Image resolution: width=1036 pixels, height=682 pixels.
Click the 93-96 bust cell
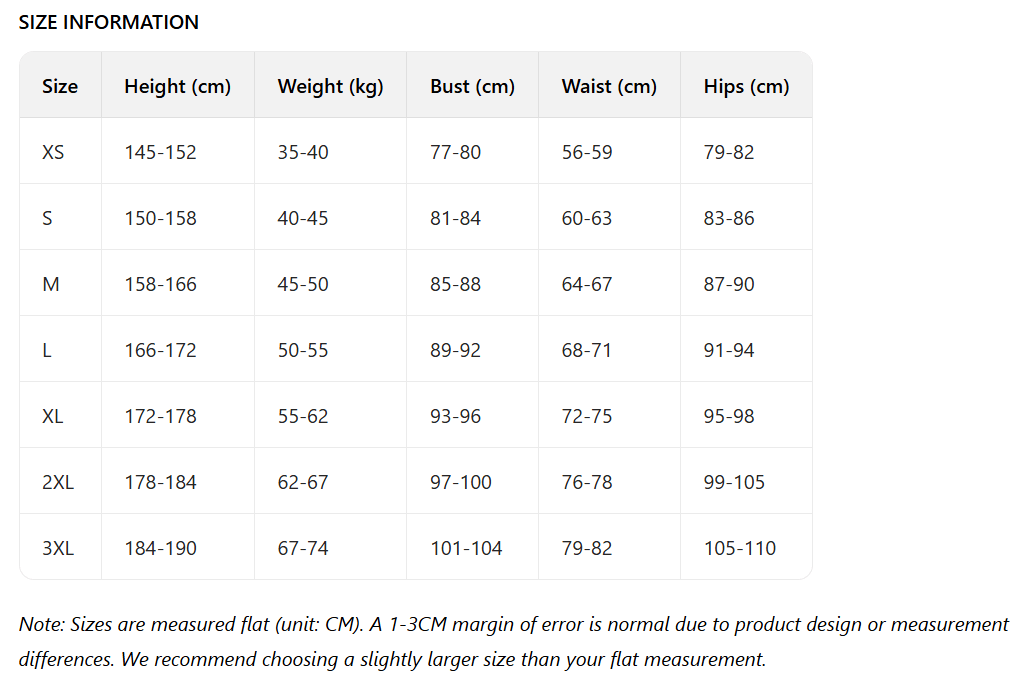point(455,416)
